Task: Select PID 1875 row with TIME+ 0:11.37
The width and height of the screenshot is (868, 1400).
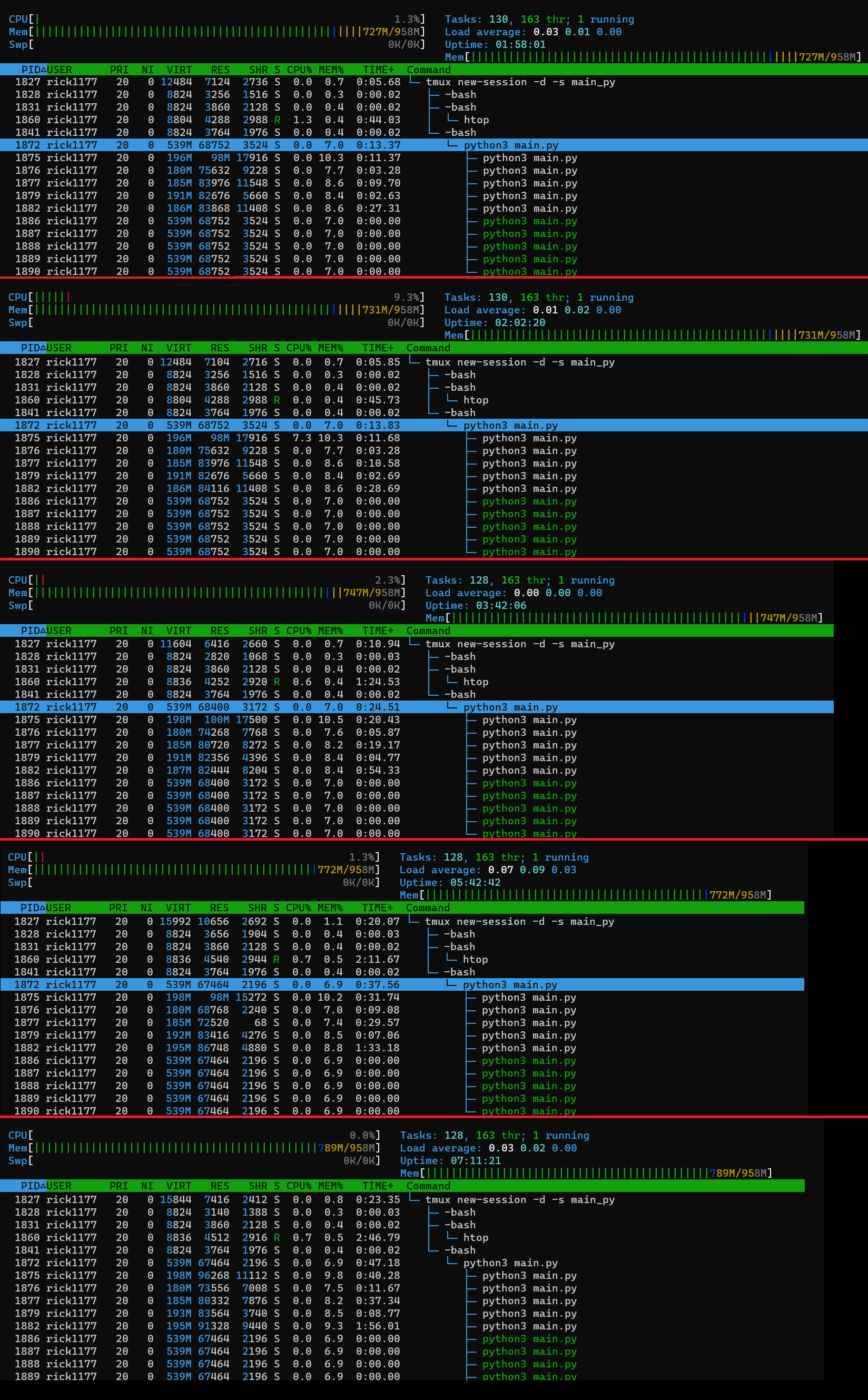Action: 434,158
